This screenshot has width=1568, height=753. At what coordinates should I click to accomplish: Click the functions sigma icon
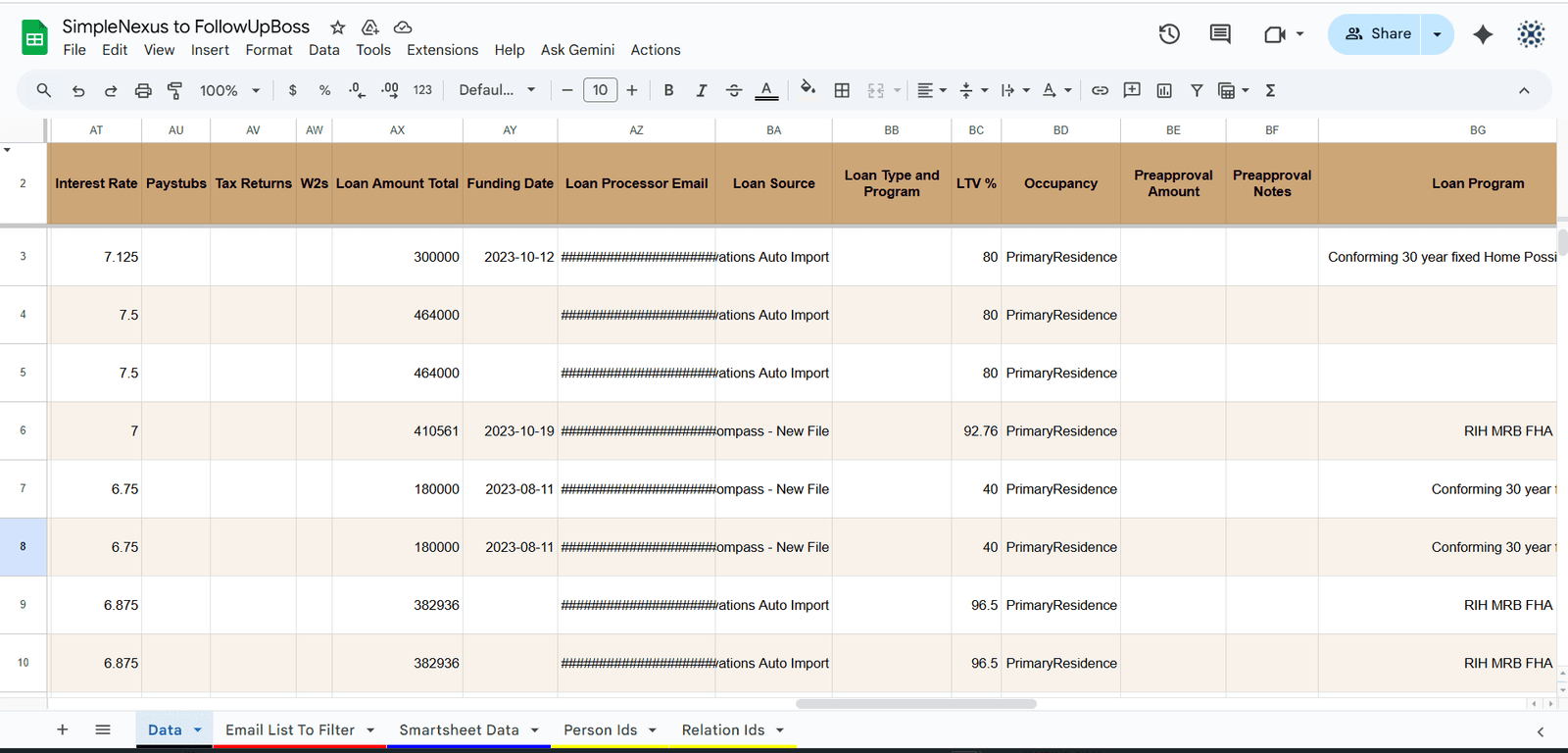click(x=1270, y=90)
